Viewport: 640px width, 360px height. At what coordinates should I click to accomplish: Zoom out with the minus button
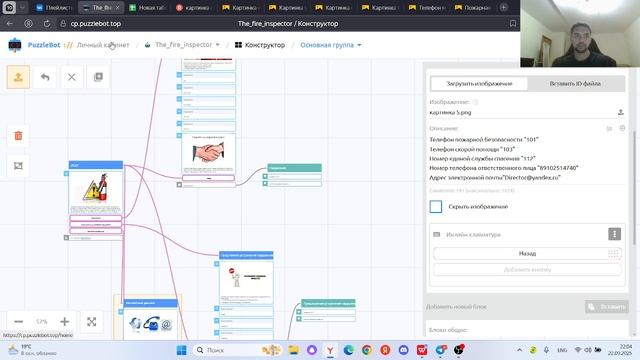coord(18,322)
